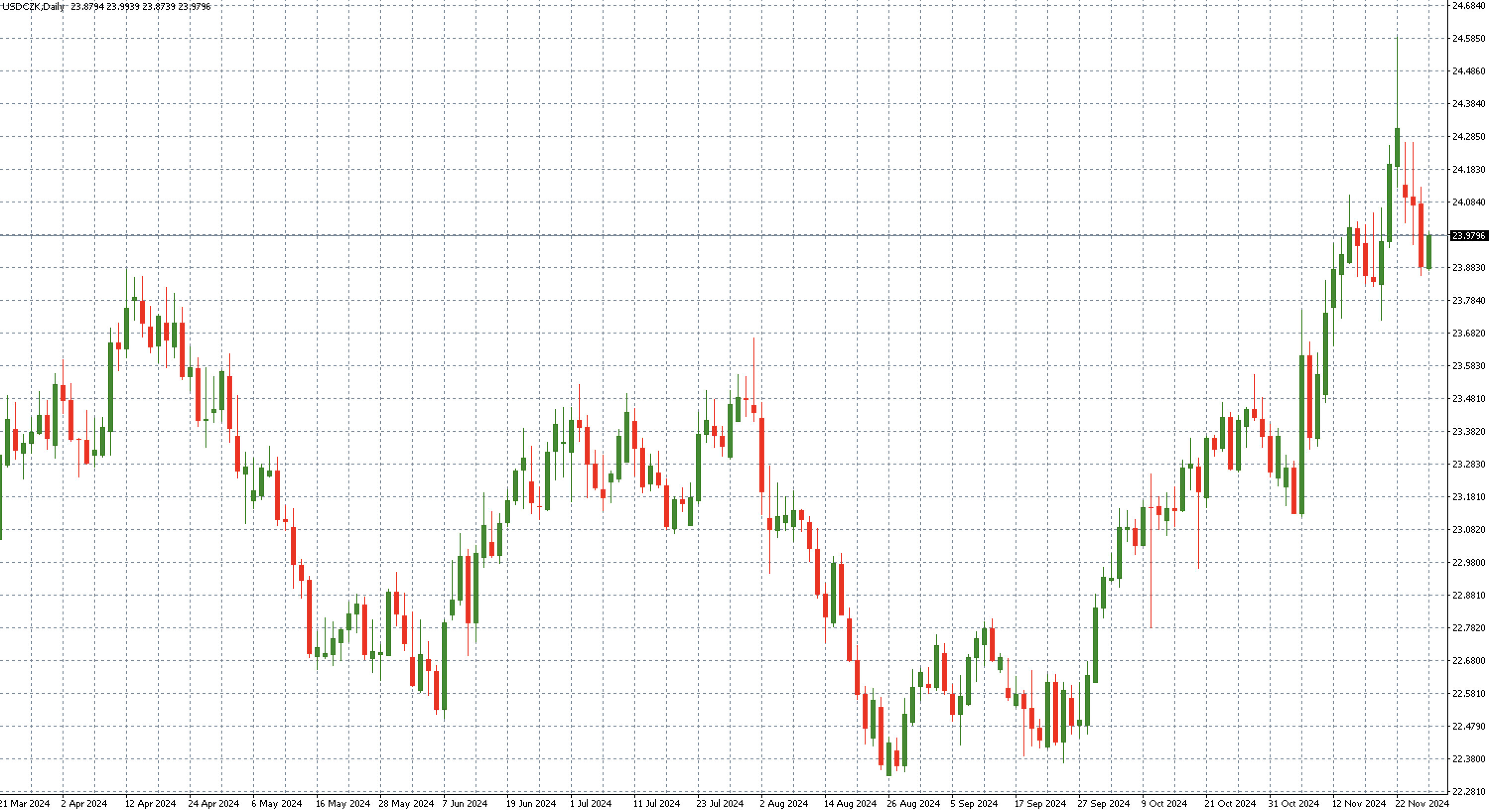Click the 31 Oct 2024 date label
The width and height of the screenshot is (1492, 812).
[1293, 804]
